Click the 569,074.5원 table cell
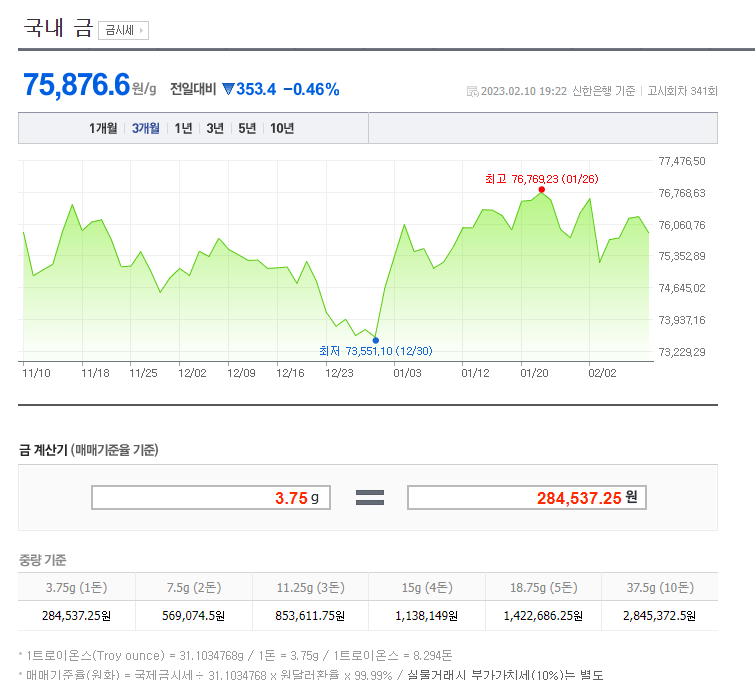 pos(194,616)
